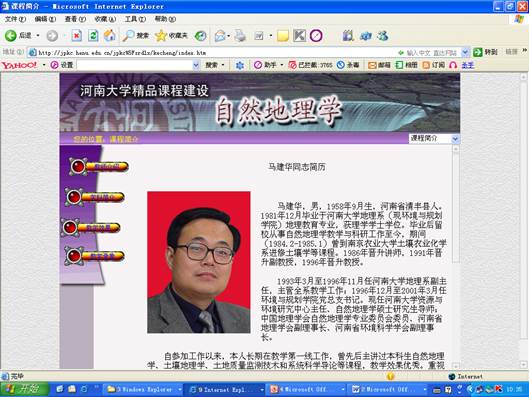
Task: Click the green 转到 Go button
Action: coord(485,52)
